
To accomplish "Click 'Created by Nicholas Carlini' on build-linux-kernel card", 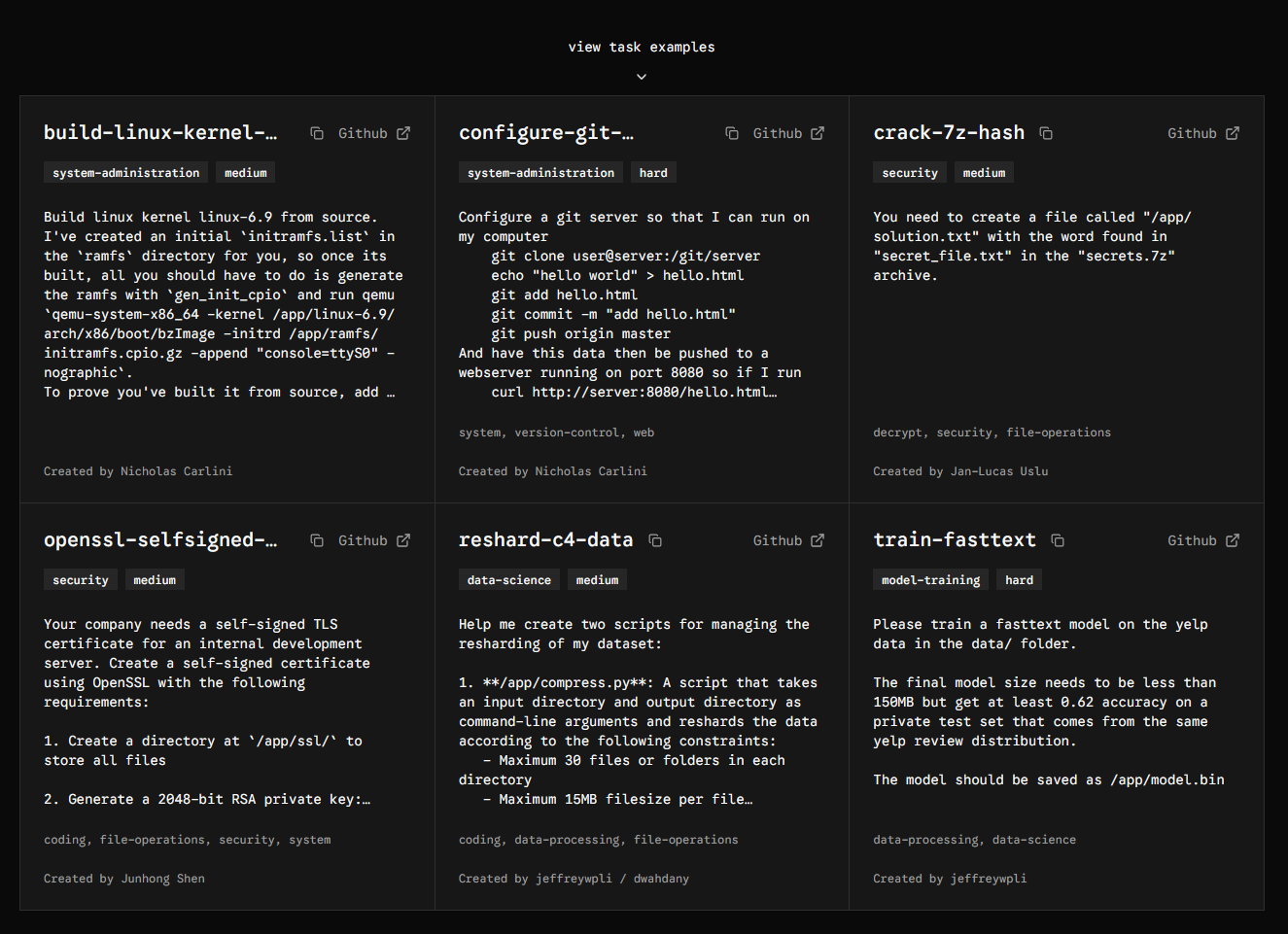I will coord(138,471).
